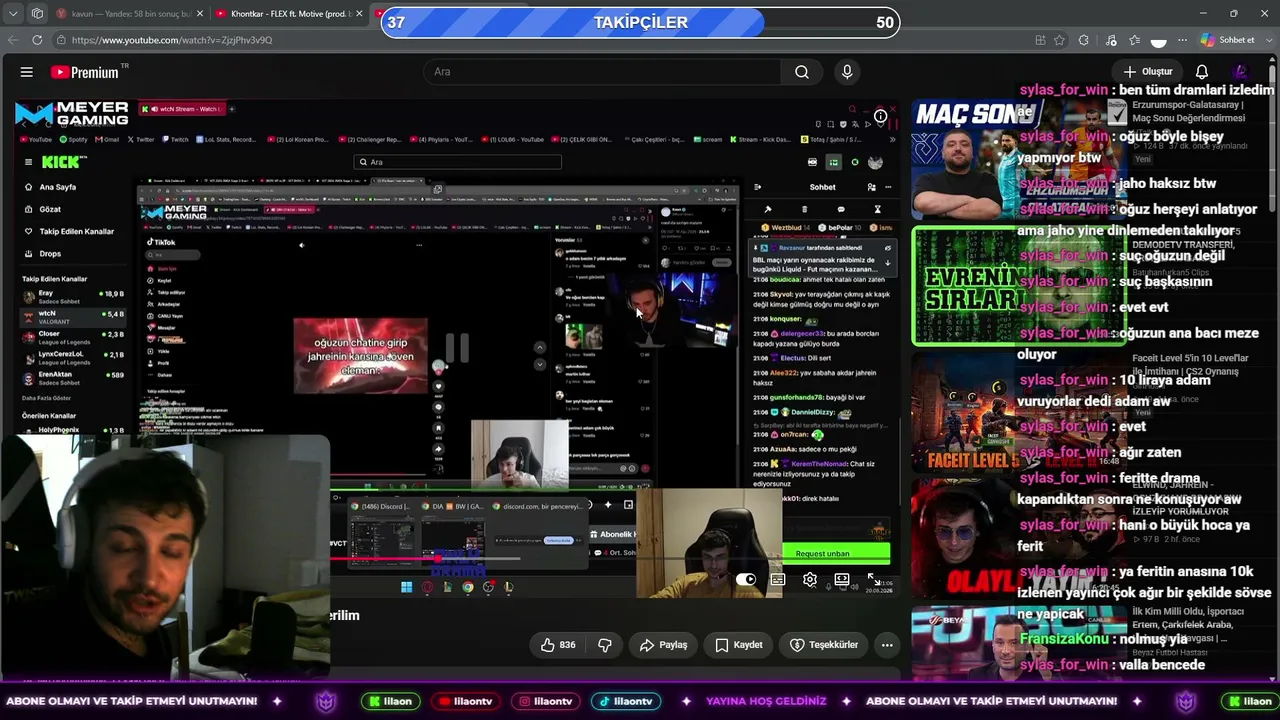Screen dimensions: 1280x720
Task: Open the LynxCerezLoL channel in Kick list
Action: point(74,357)
